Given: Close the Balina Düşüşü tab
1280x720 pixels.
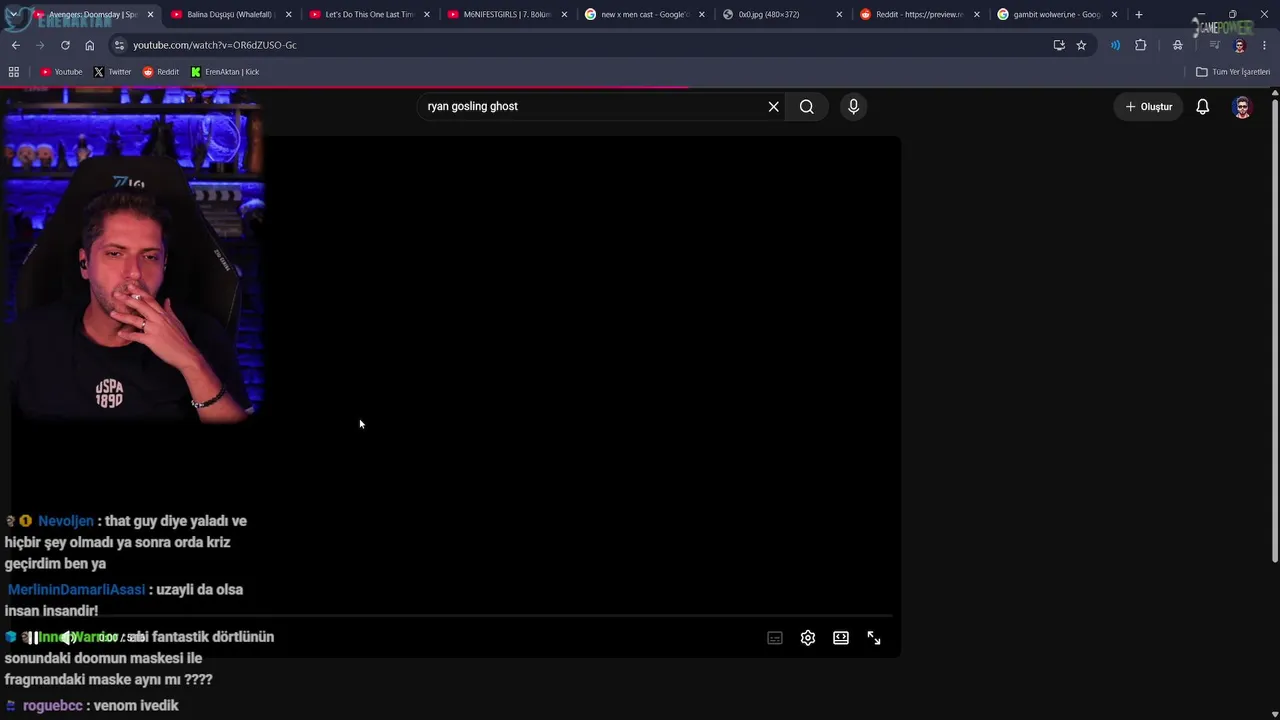Looking at the screenshot, I should pyautogui.click(x=289, y=15).
